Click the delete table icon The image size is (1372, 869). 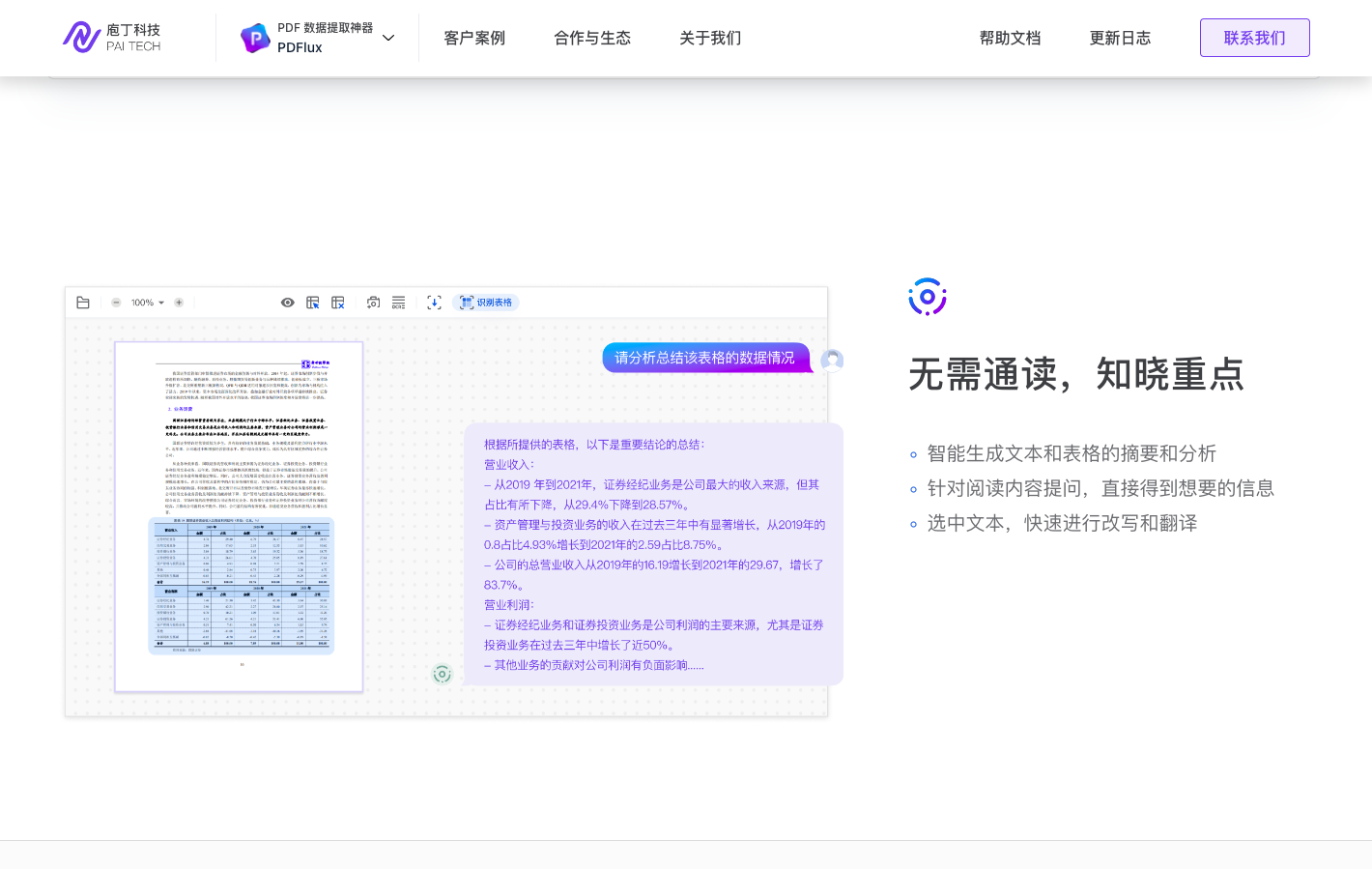(338, 303)
